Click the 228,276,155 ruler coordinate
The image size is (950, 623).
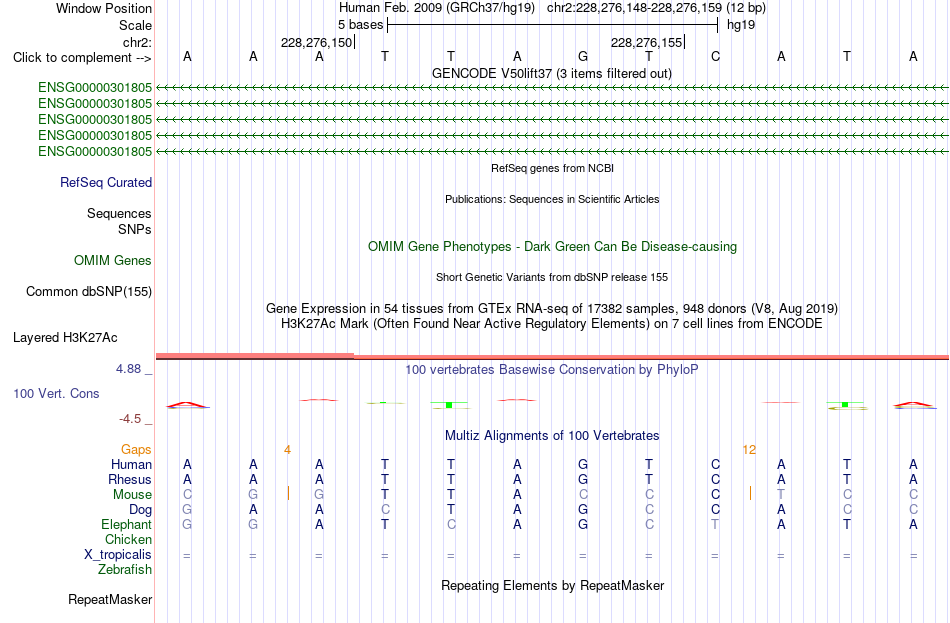pyautogui.click(x=646, y=42)
